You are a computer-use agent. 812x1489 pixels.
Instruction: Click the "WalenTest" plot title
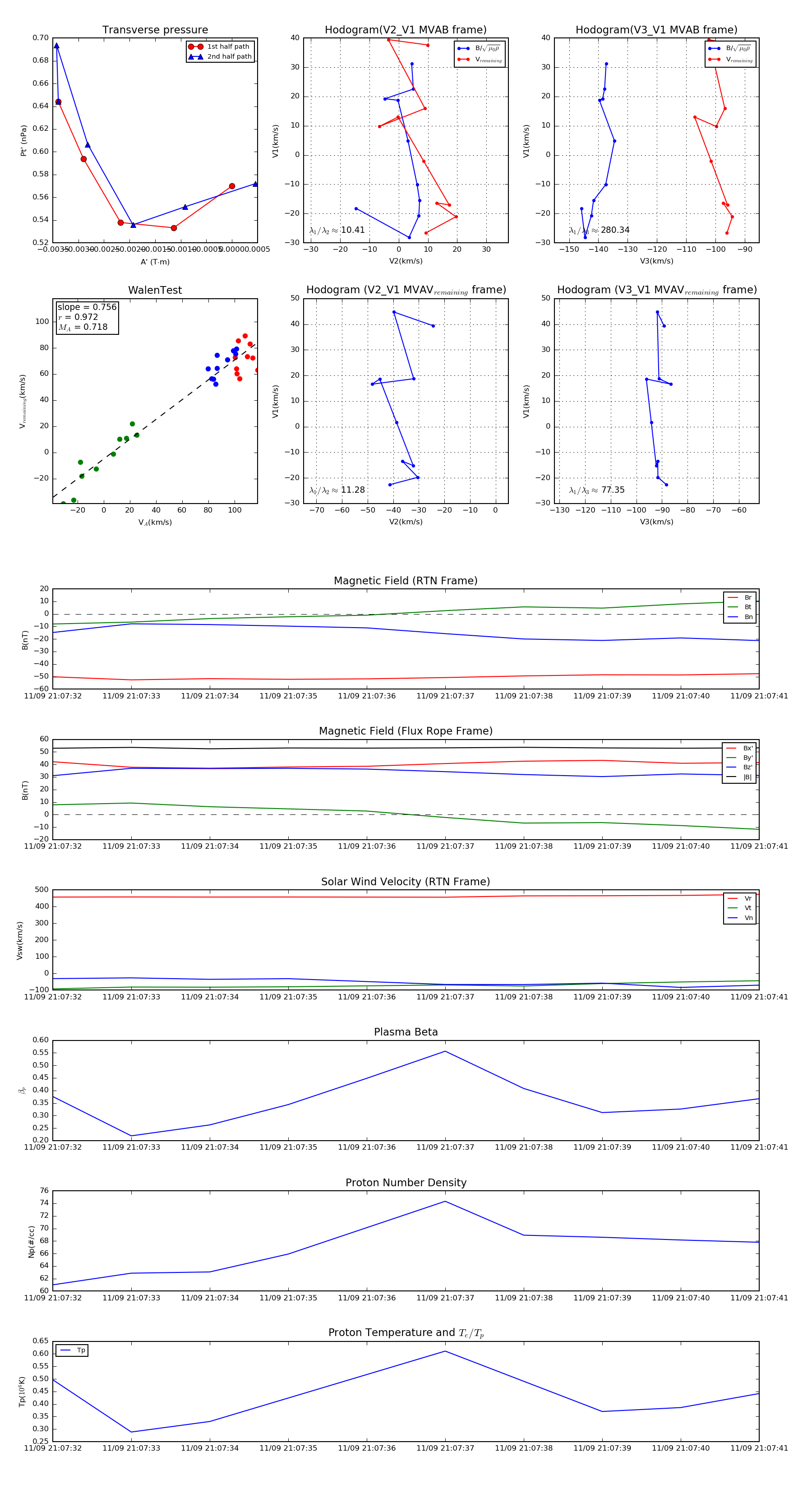coord(155,290)
